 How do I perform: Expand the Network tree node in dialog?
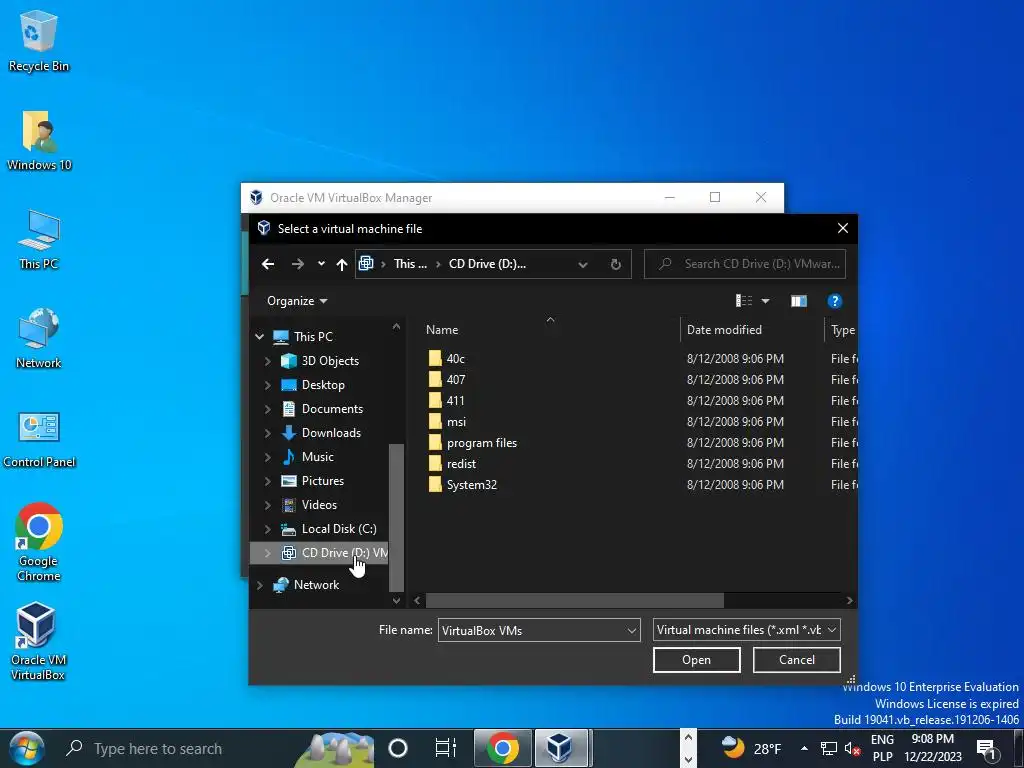259,584
